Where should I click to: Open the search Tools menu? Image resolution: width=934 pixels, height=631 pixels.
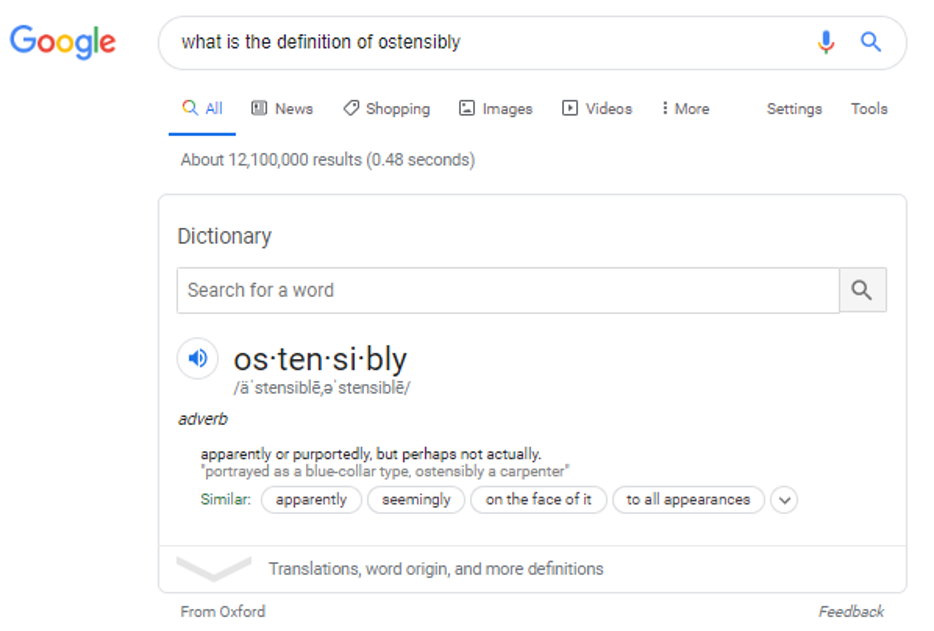[869, 109]
